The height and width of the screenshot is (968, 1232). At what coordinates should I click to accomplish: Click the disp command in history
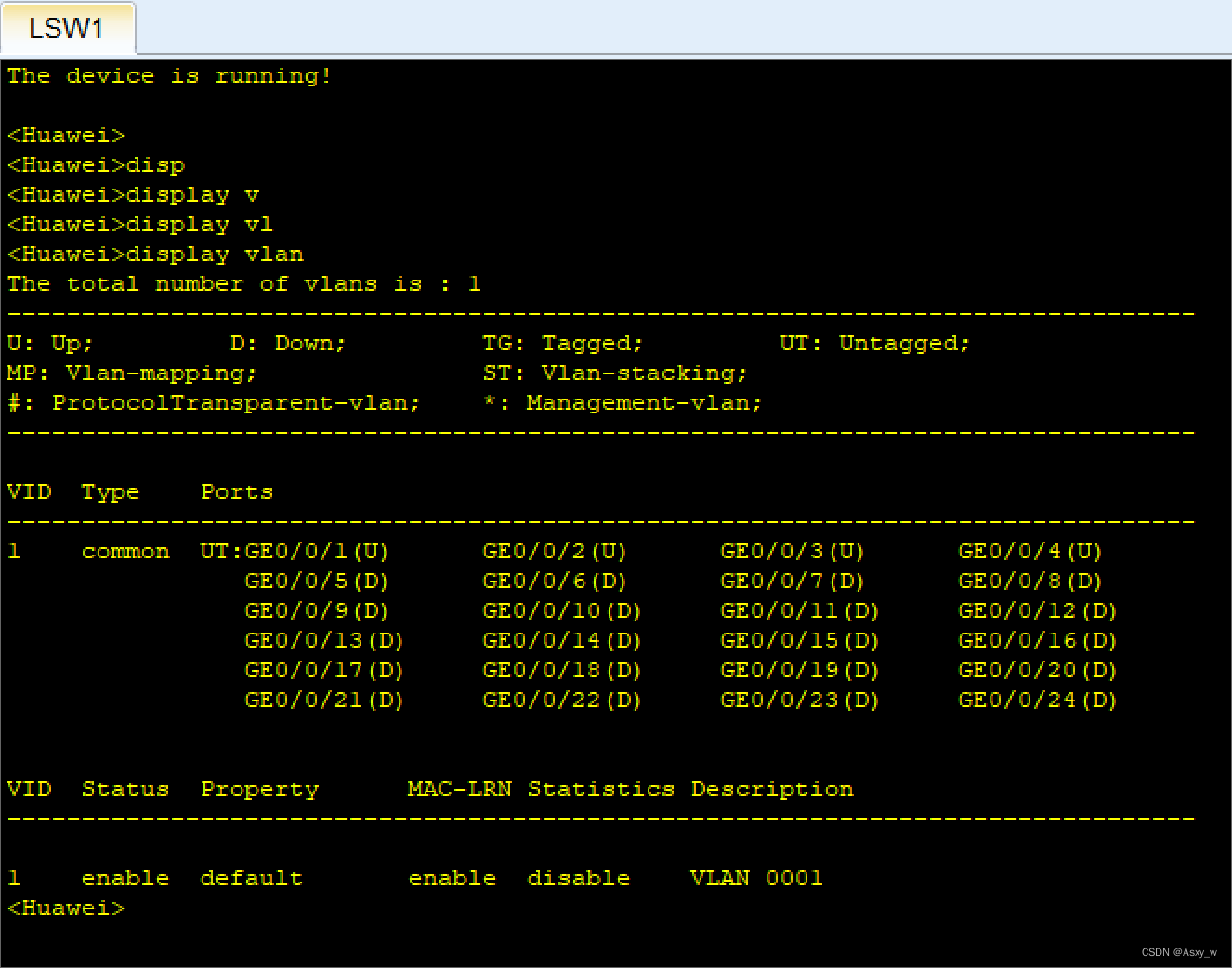point(156,164)
